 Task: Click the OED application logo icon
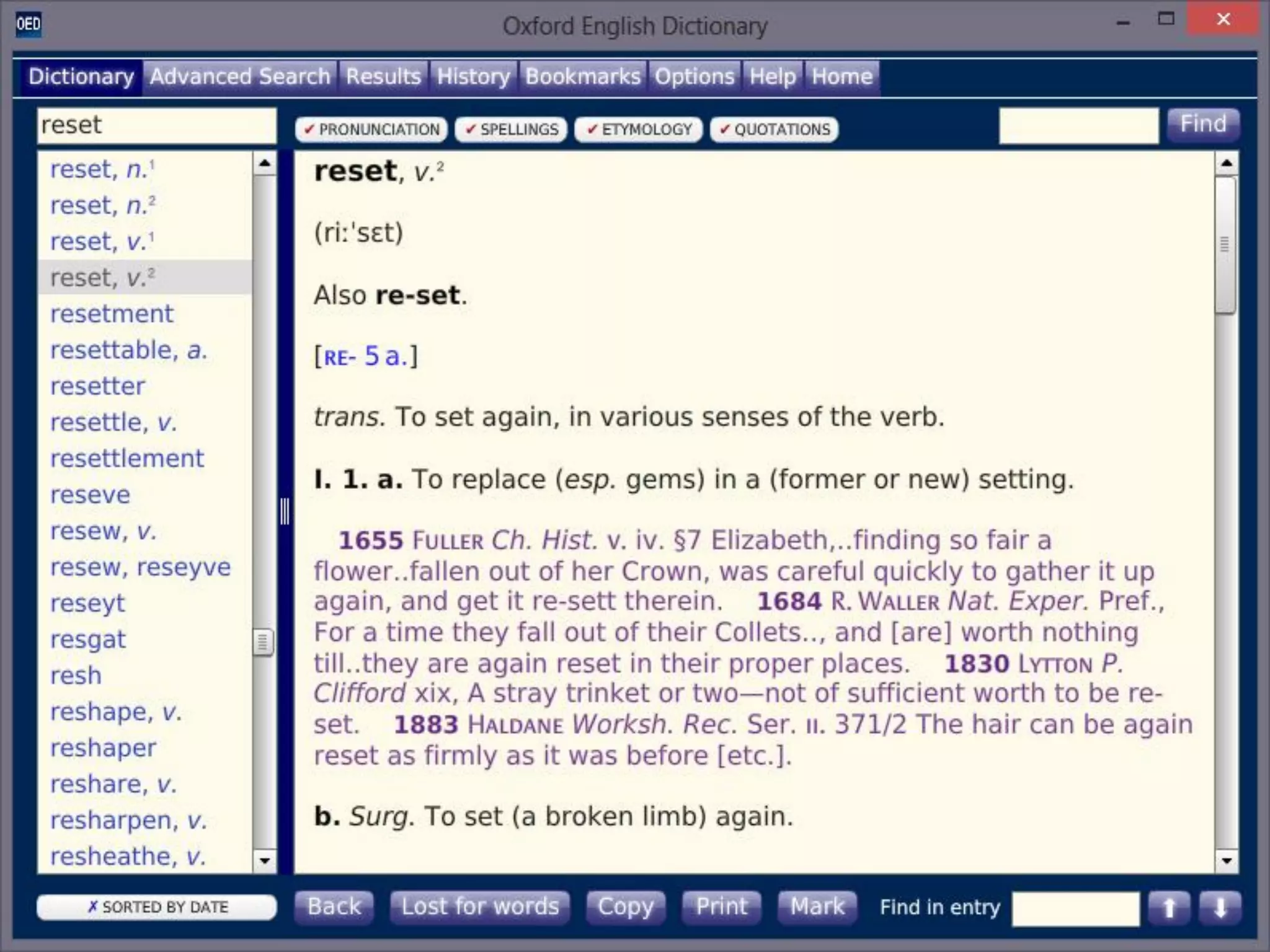[x=29, y=24]
